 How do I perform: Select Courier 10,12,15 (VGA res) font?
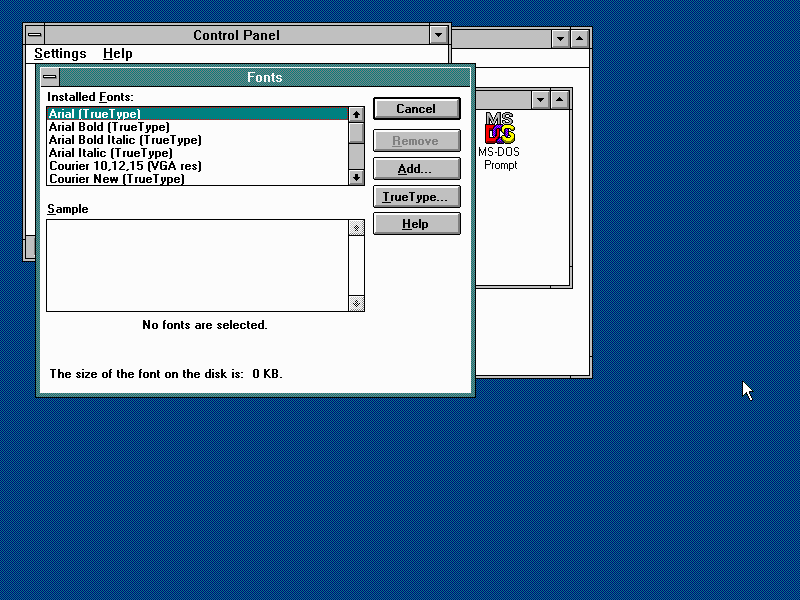[125, 166]
